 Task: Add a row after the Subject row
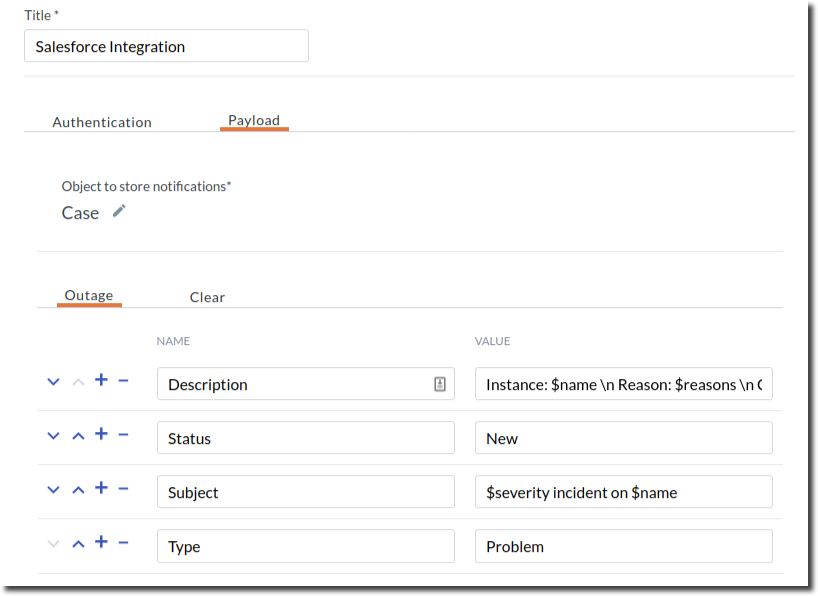pos(101,488)
